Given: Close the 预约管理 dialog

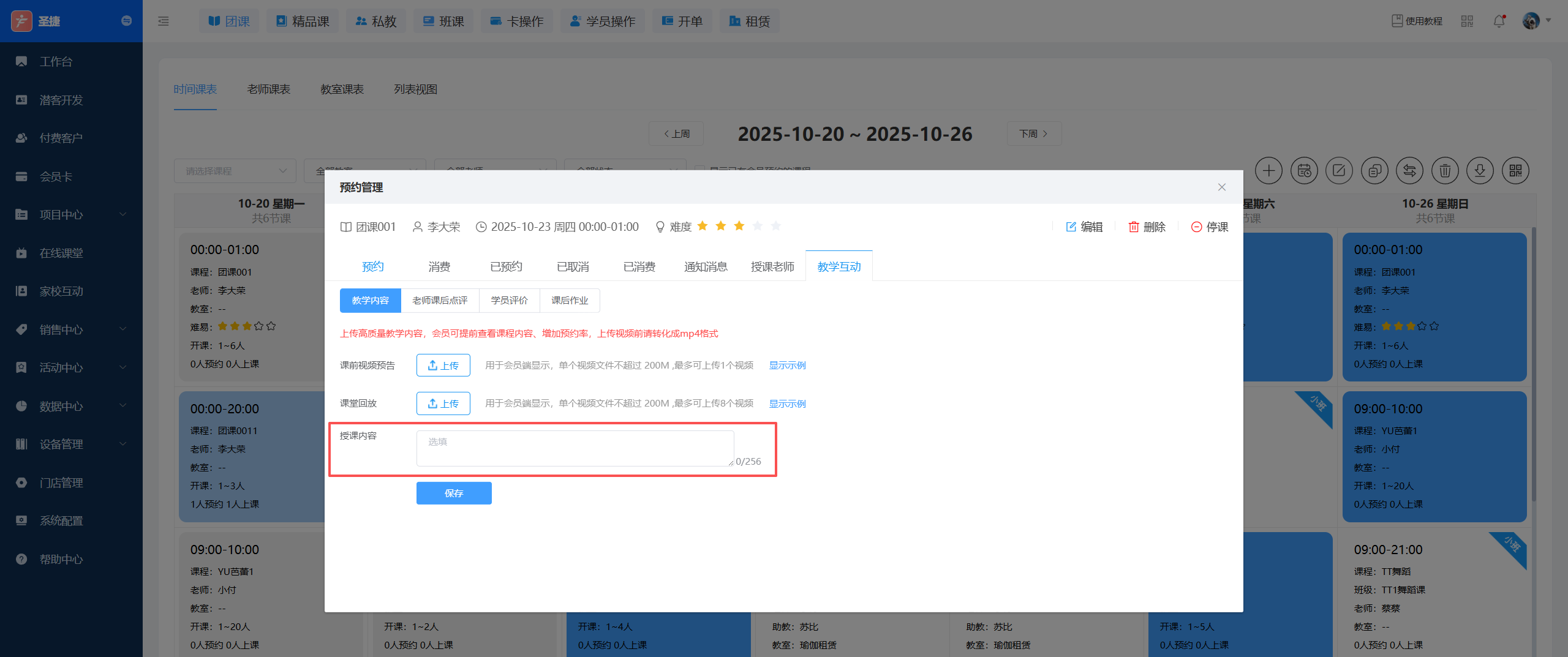Looking at the screenshot, I should point(1221,187).
